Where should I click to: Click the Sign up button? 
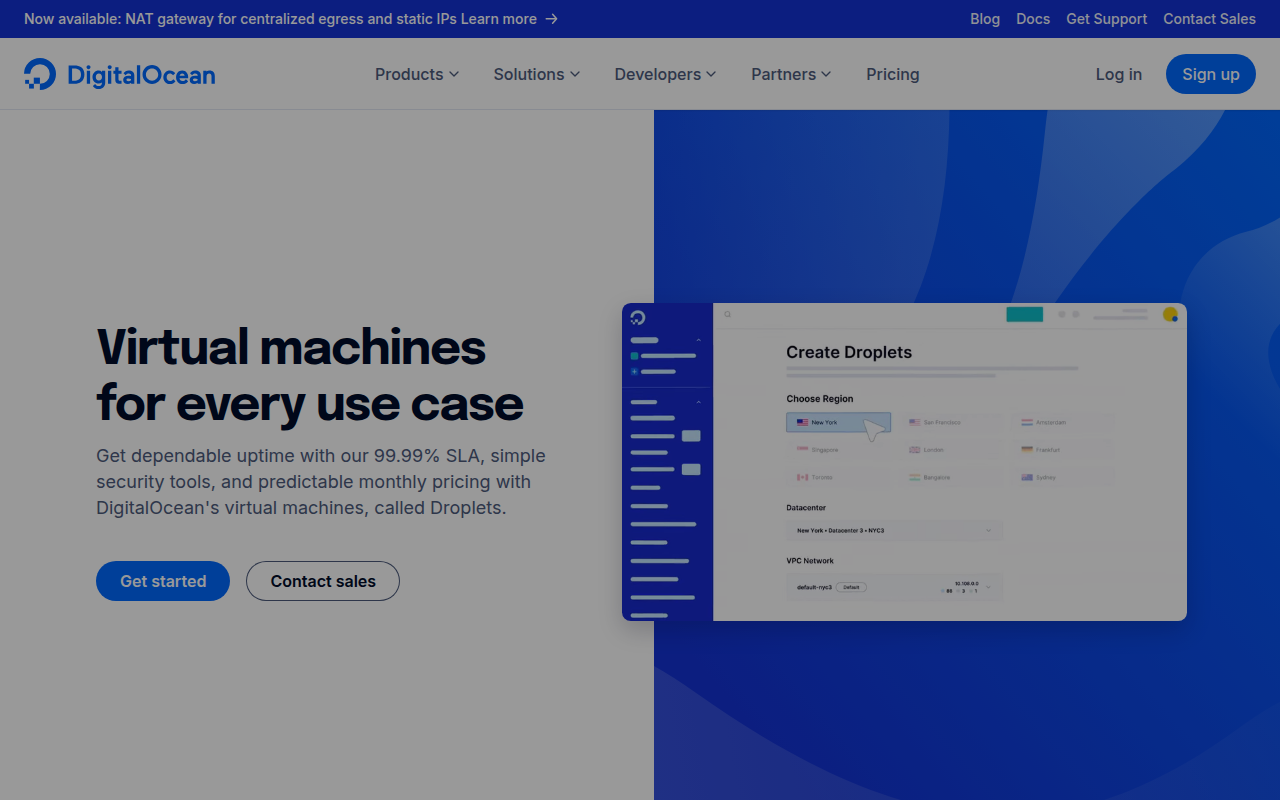point(1210,74)
